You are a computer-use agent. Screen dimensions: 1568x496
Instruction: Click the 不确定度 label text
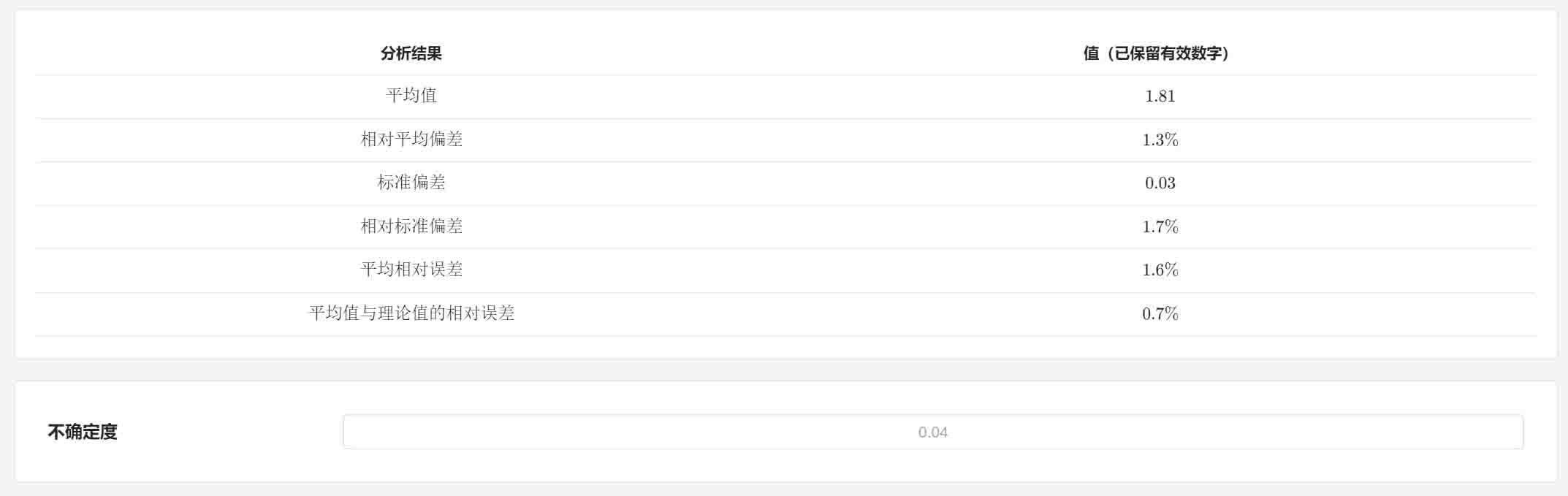point(83,432)
